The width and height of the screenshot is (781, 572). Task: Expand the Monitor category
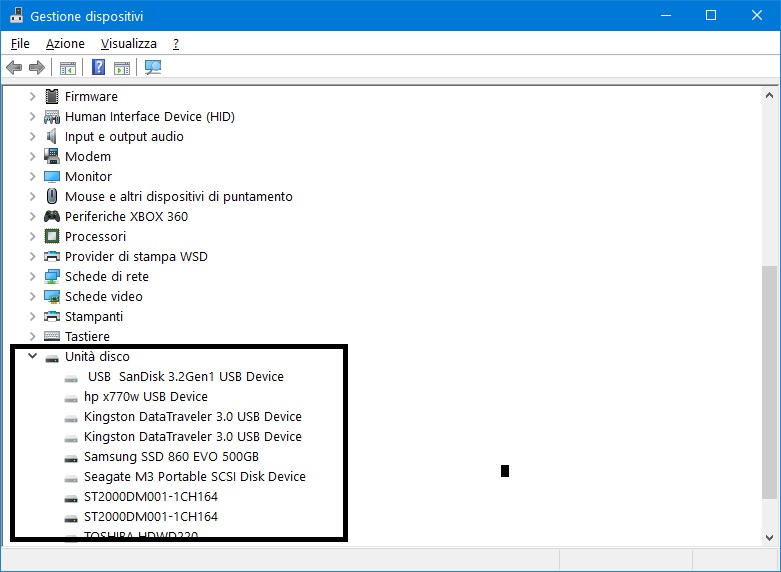coord(32,176)
